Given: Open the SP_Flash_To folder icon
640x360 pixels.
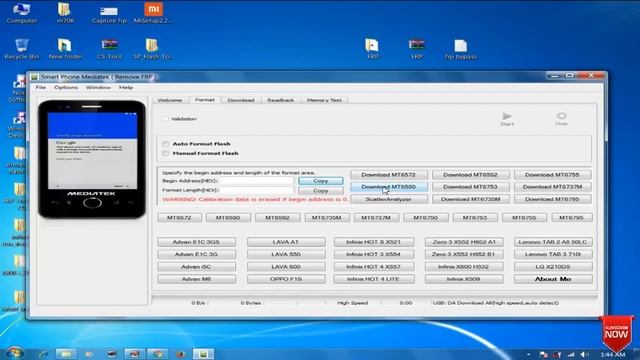Looking at the screenshot, I should pos(152,49).
